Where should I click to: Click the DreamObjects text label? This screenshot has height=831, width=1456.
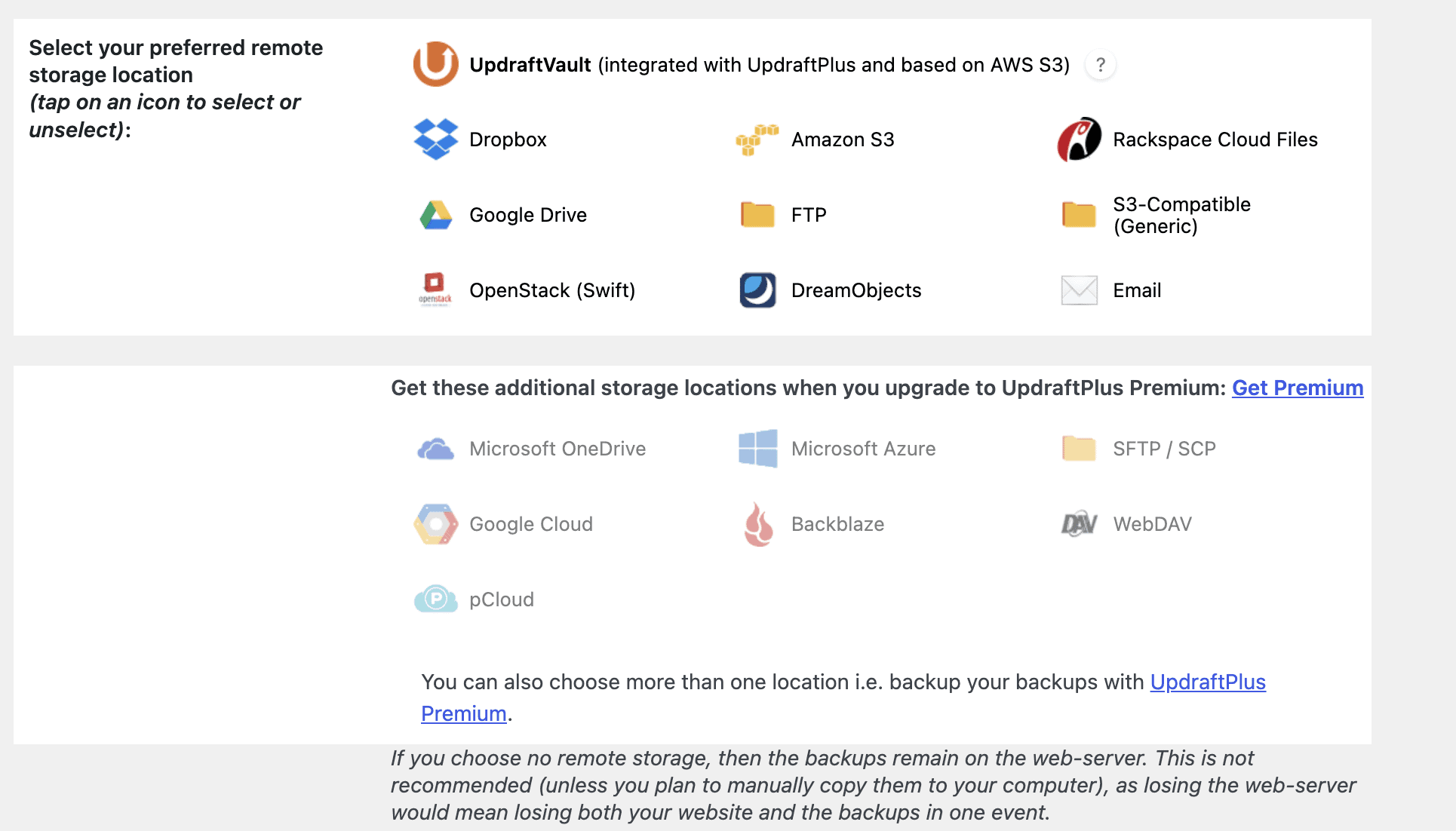pos(856,290)
